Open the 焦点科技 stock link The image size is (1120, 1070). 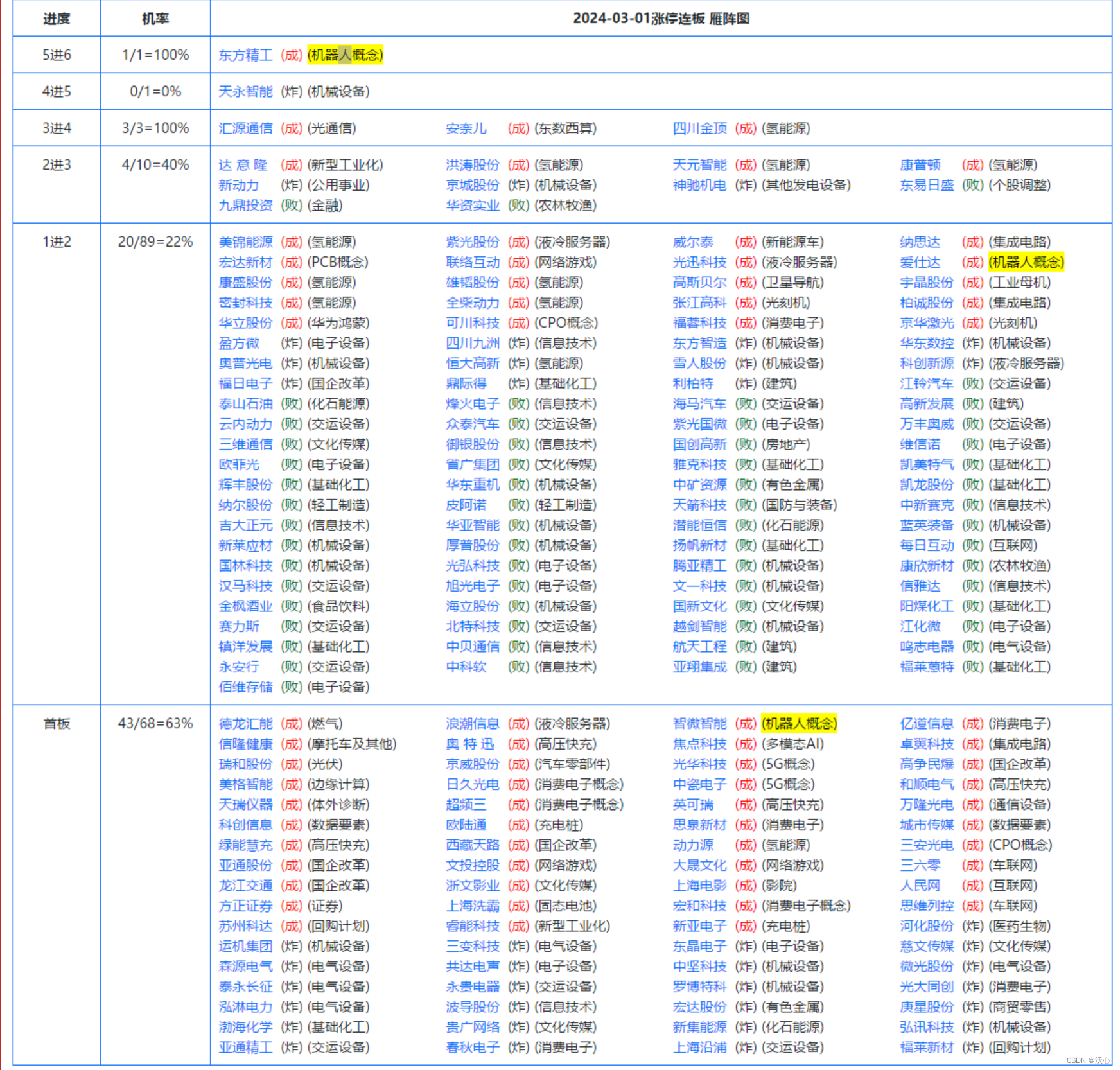point(699,744)
